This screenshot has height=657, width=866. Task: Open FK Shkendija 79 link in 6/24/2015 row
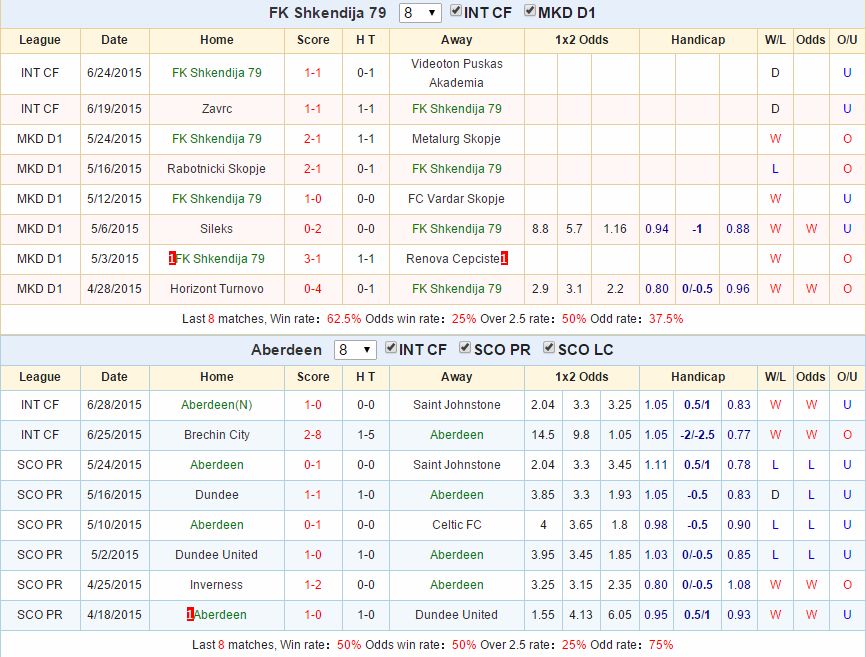coord(216,73)
